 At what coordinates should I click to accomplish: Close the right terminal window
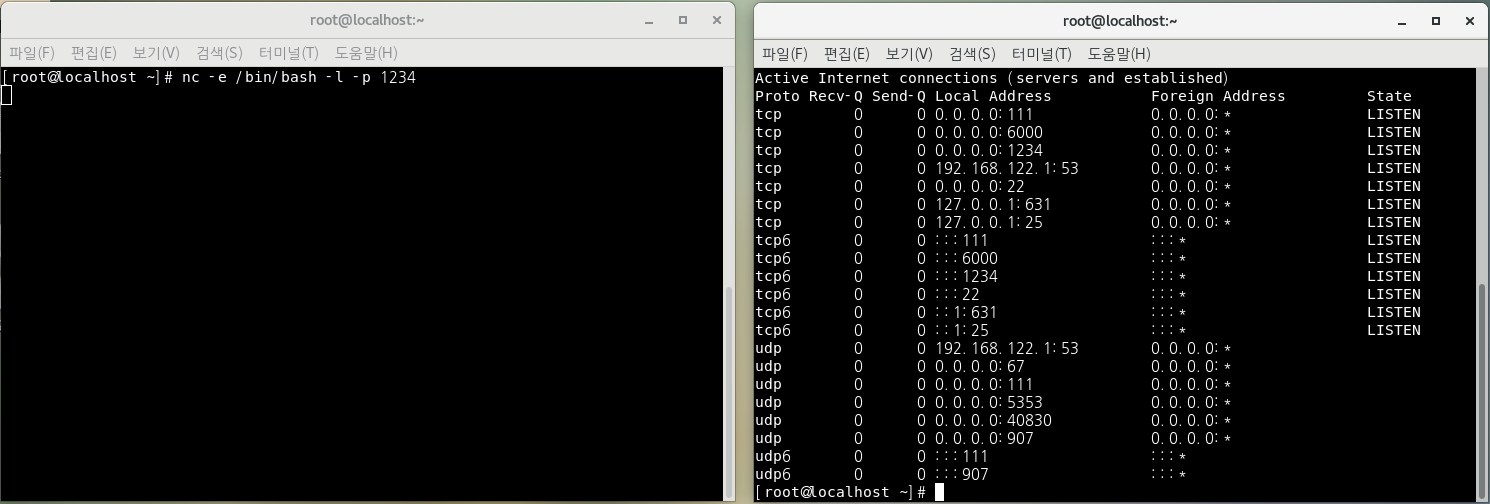click(1470, 20)
